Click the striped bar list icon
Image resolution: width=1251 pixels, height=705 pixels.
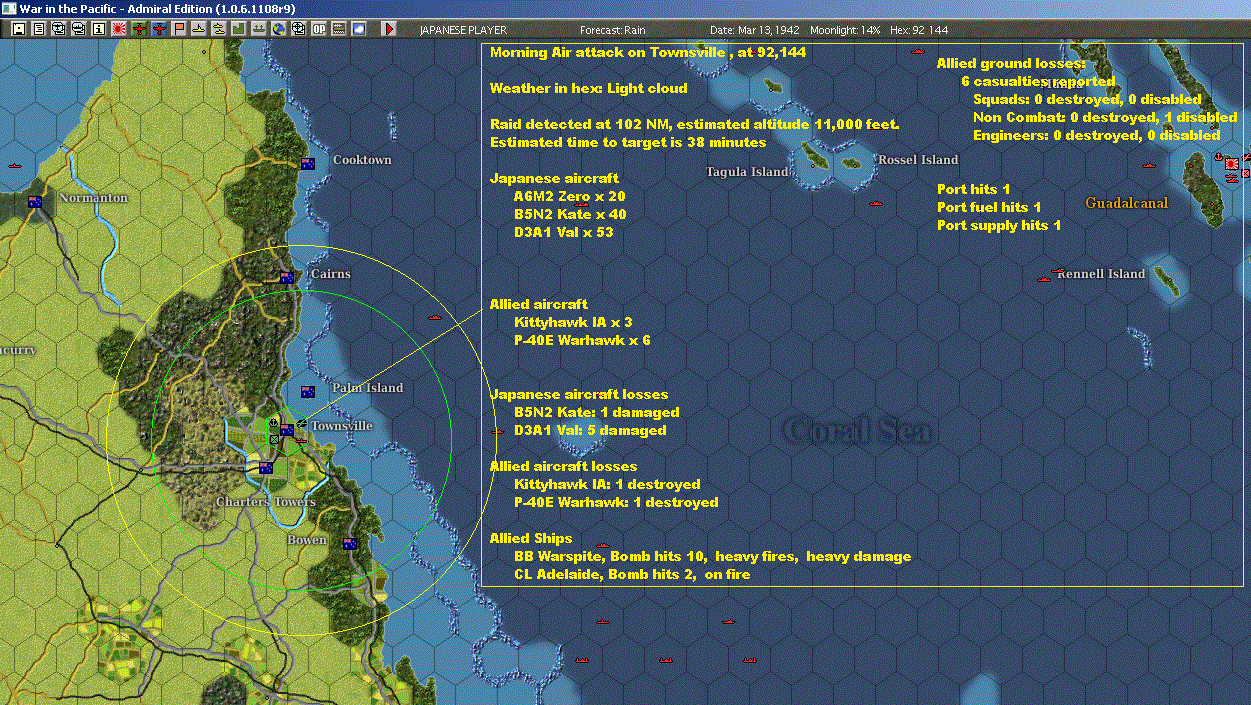338,29
